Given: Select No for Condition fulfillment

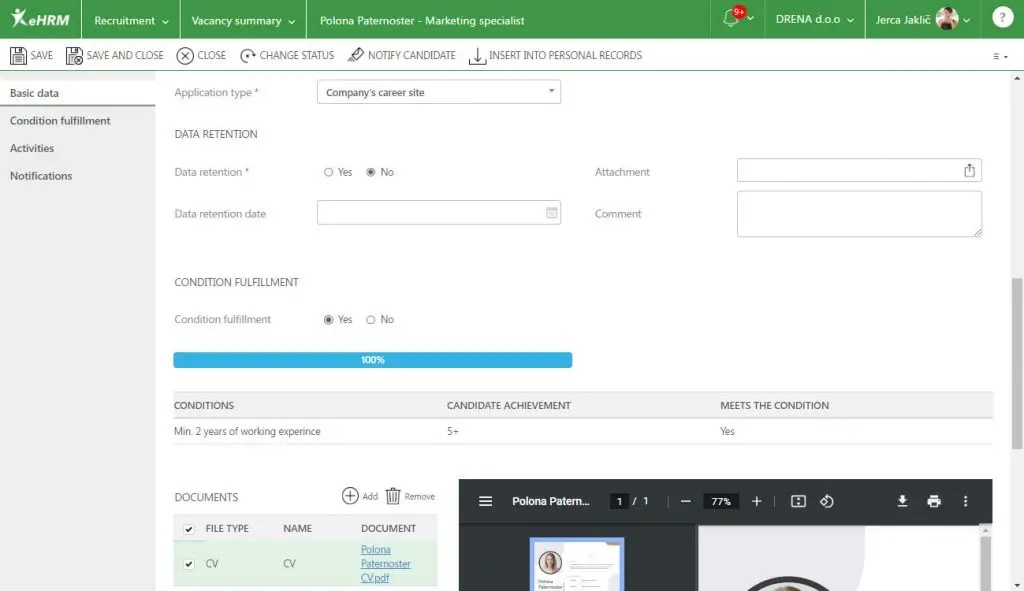Looking at the screenshot, I should pos(371,319).
